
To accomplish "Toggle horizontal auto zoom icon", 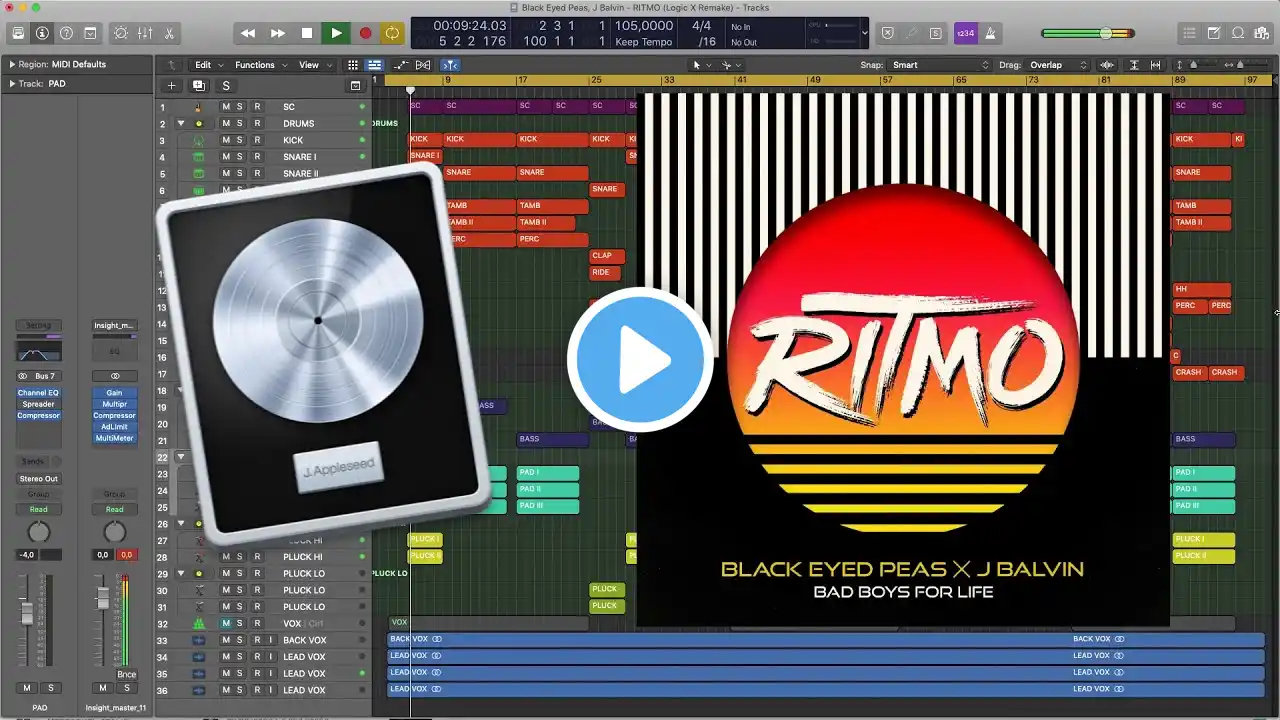I will (1156, 65).
